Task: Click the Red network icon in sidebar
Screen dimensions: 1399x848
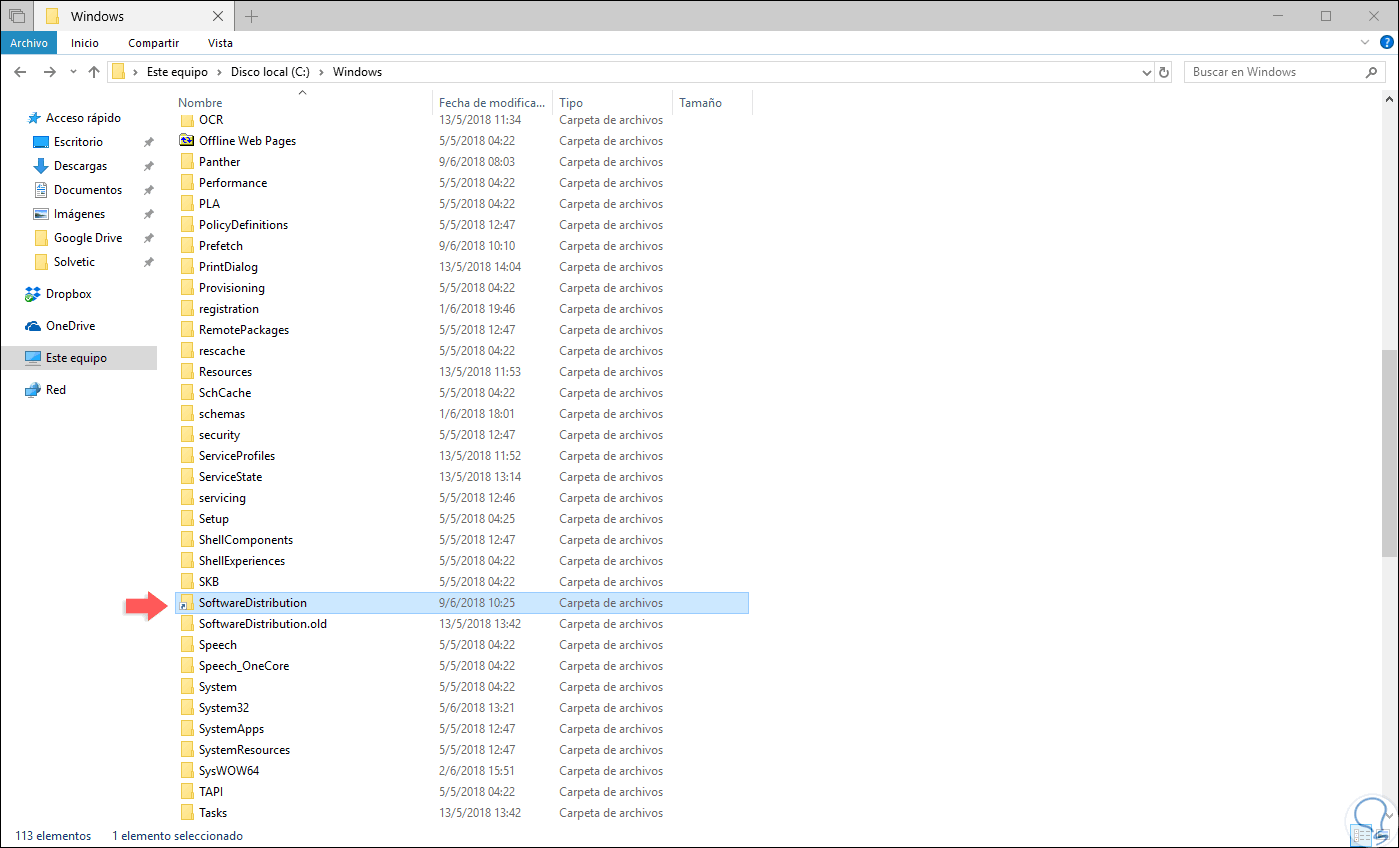Action: point(34,390)
